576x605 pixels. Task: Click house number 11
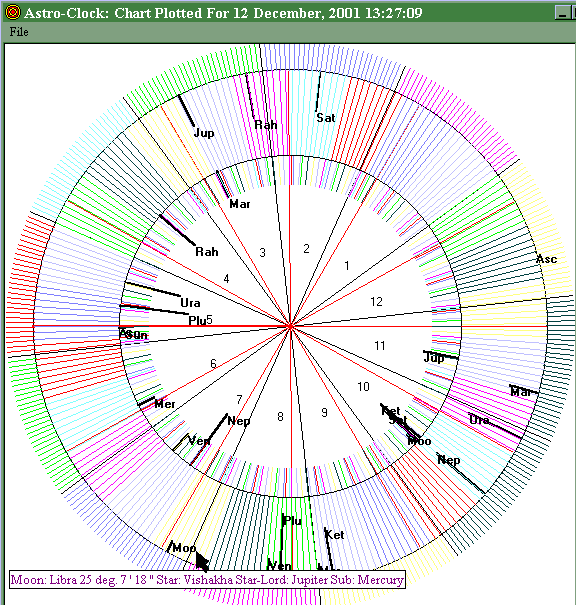[380, 346]
